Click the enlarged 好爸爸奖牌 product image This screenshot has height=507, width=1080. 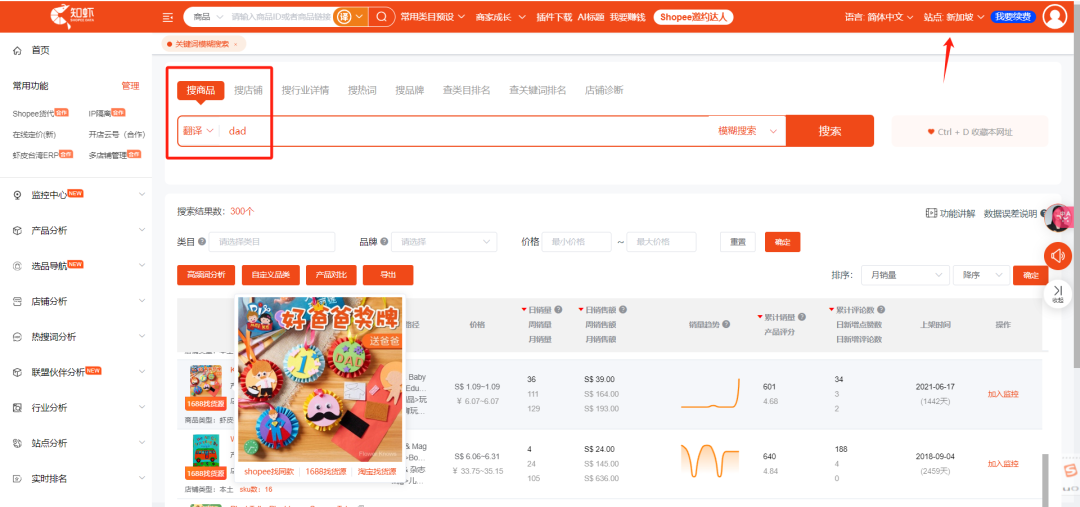320,379
